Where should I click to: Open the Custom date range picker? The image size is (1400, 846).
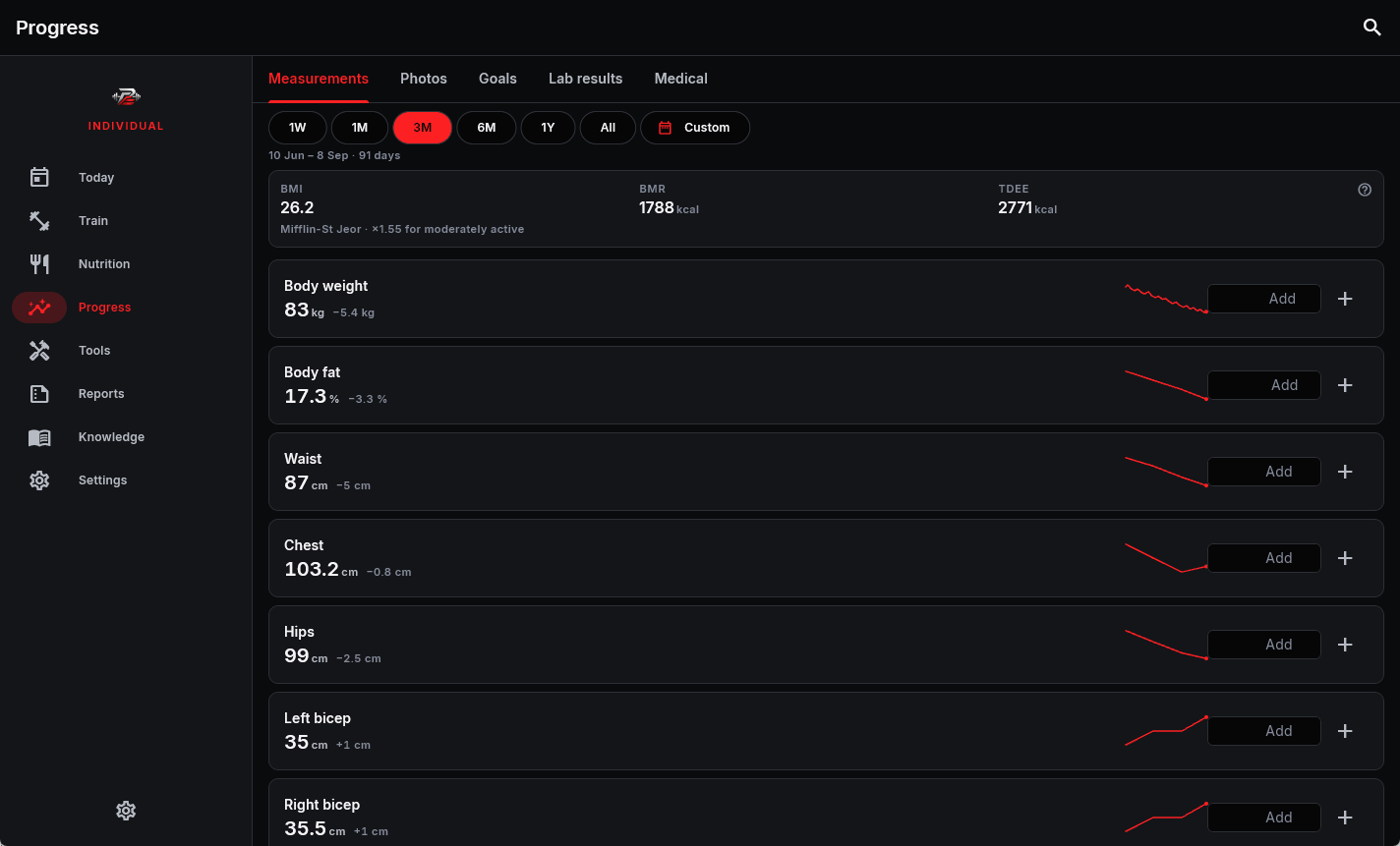coord(695,128)
